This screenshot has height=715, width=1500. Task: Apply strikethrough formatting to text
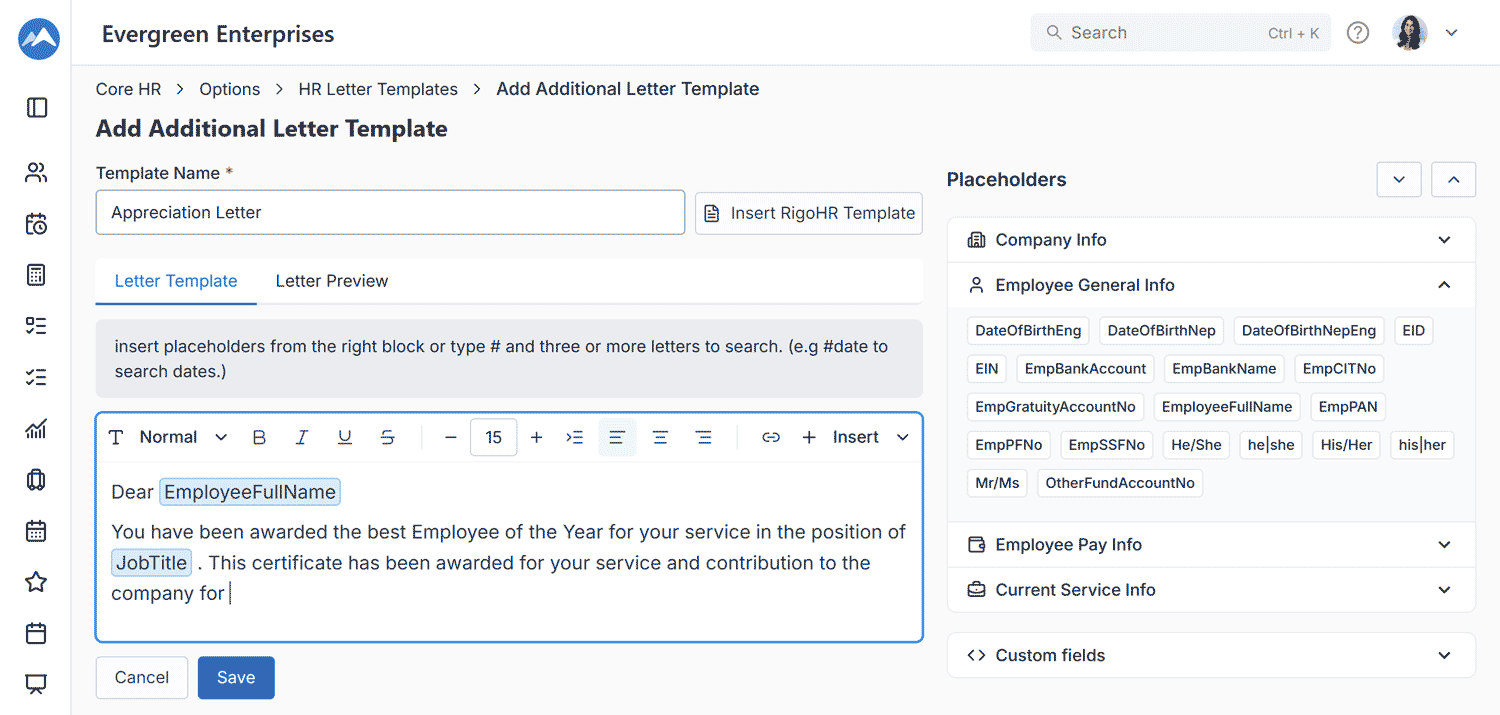388,437
